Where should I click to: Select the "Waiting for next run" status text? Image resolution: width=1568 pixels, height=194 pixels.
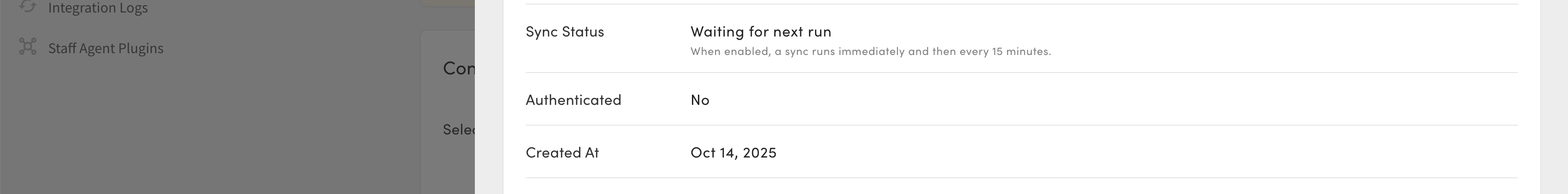[x=760, y=31]
